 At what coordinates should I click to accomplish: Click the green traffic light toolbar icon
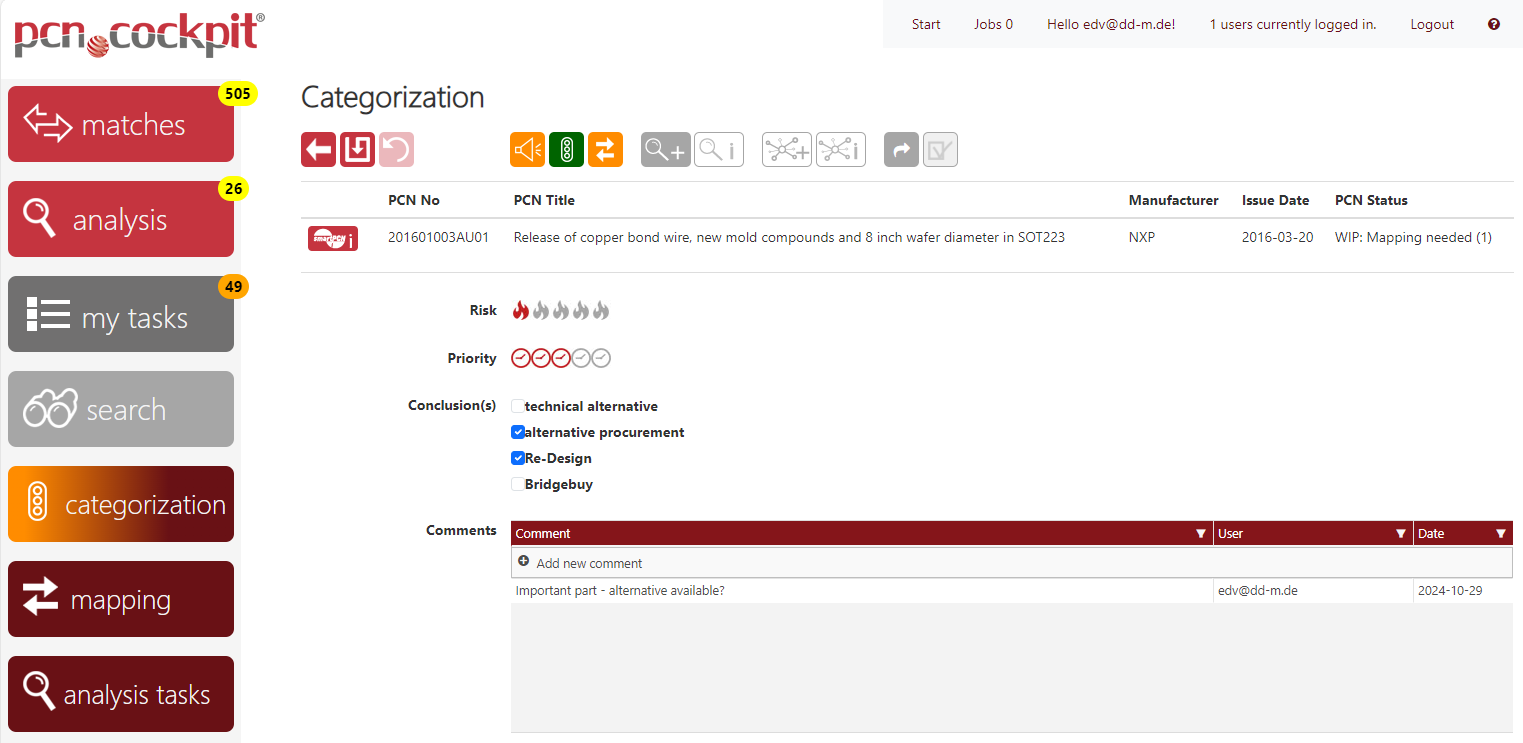click(566, 150)
